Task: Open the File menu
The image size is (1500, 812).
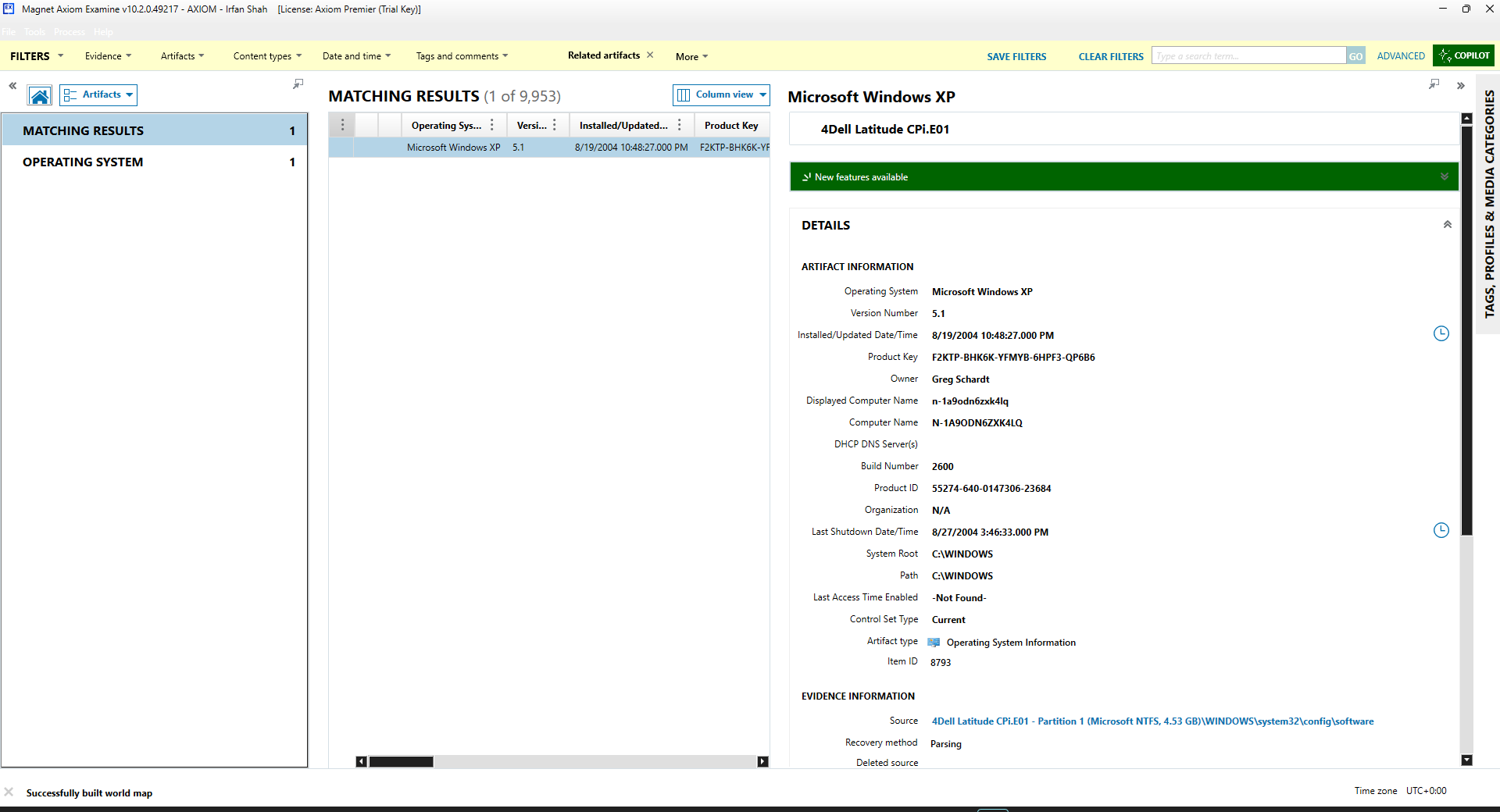Action: (9, 32)
